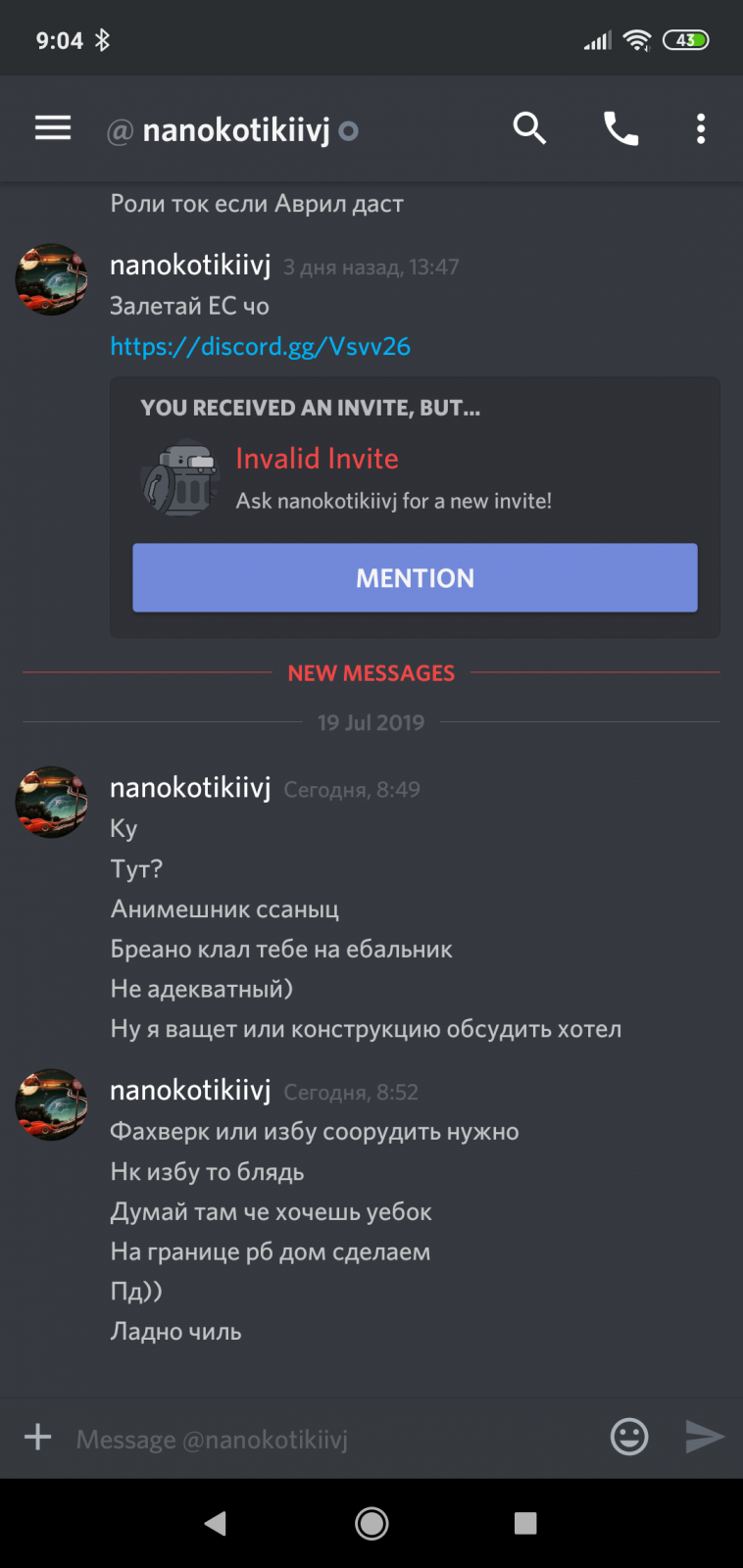Image resolution: width=743 pixels, height=1568 pixels.
Task: Tap nanokotikiivj avatar on 8:52 message
Action: tap(51, 1104)
